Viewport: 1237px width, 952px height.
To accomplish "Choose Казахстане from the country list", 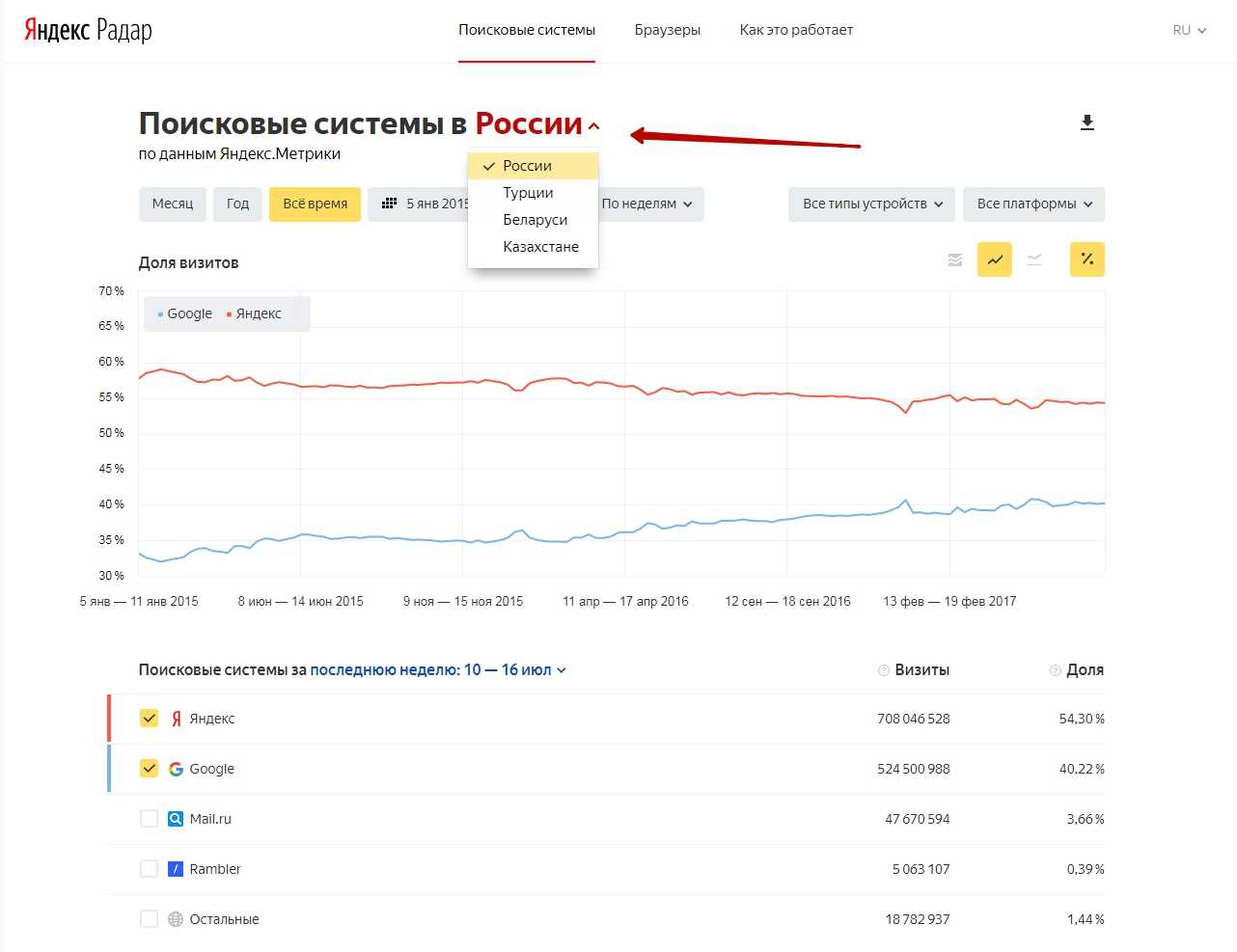I will 540,247.
